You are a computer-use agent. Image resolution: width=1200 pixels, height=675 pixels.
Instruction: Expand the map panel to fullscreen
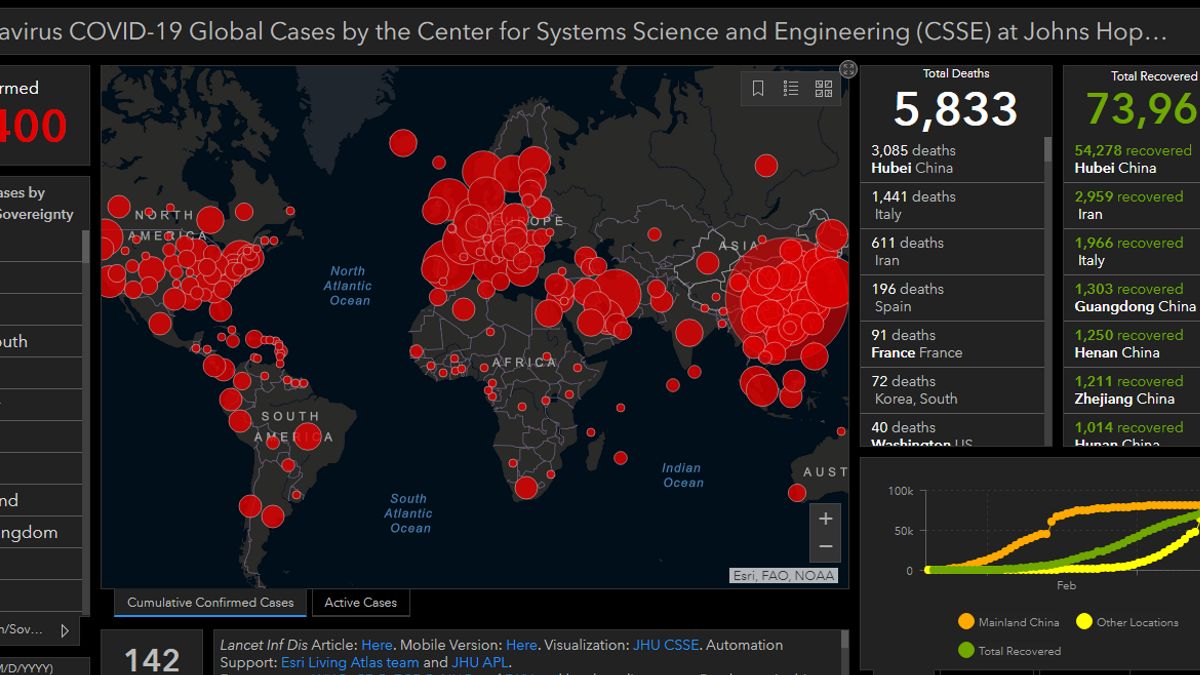[848, 69]
